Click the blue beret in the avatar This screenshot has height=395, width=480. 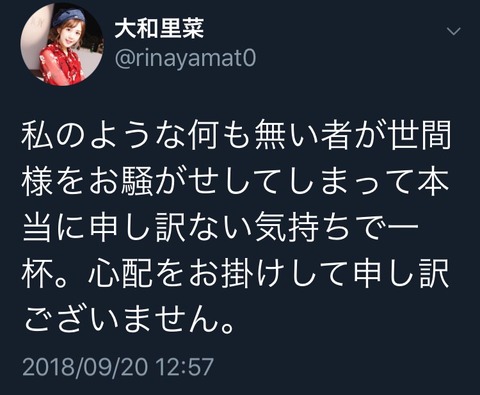(x=69, y=17)
